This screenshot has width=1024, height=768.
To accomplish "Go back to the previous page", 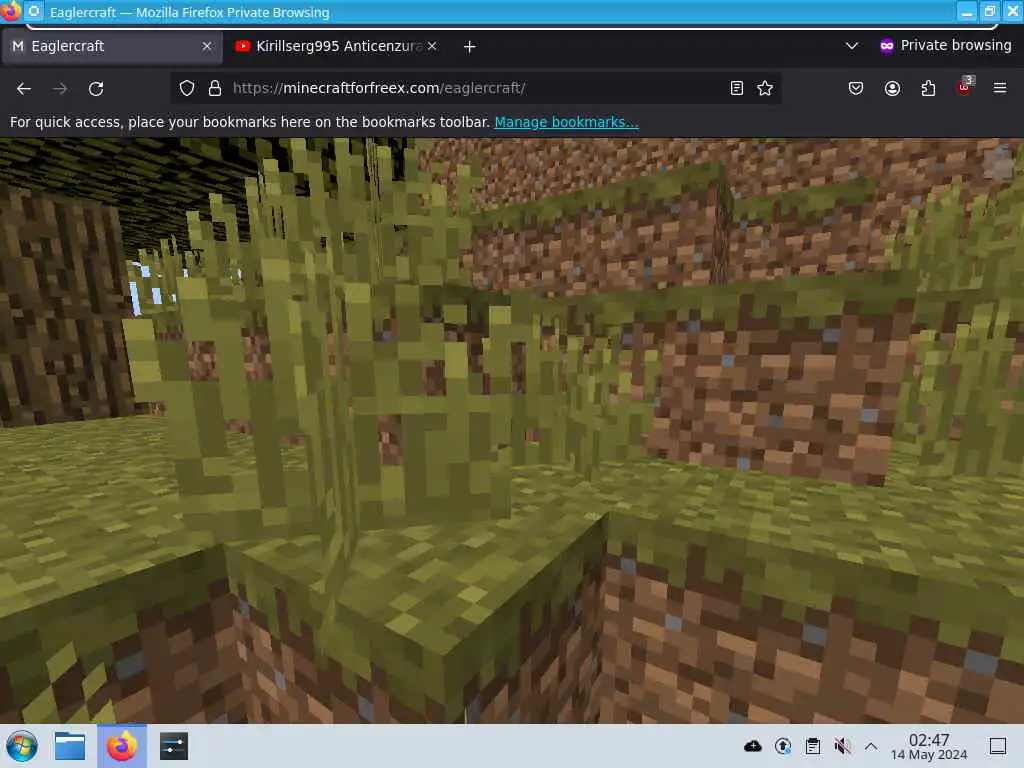I will 24,88.
